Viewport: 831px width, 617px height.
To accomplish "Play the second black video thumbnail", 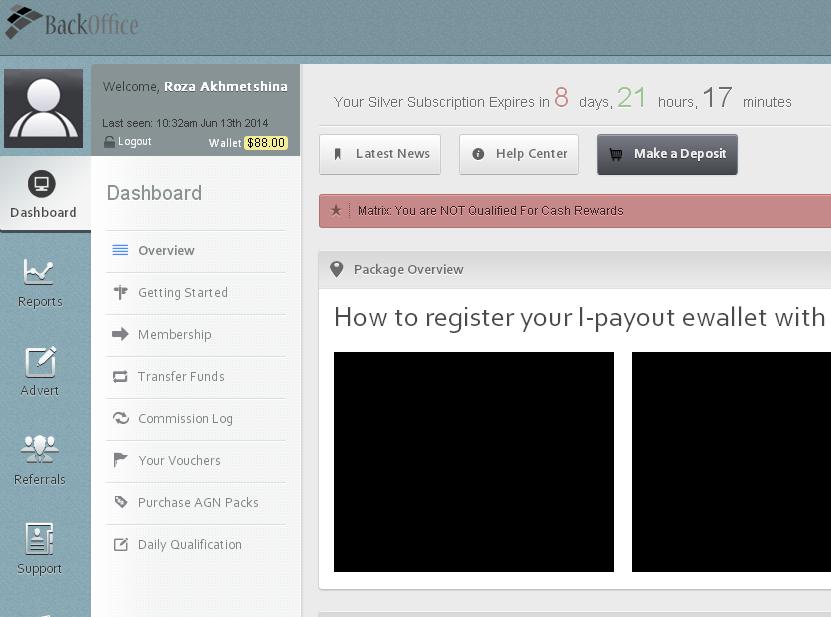I will [x=731, y=462].
